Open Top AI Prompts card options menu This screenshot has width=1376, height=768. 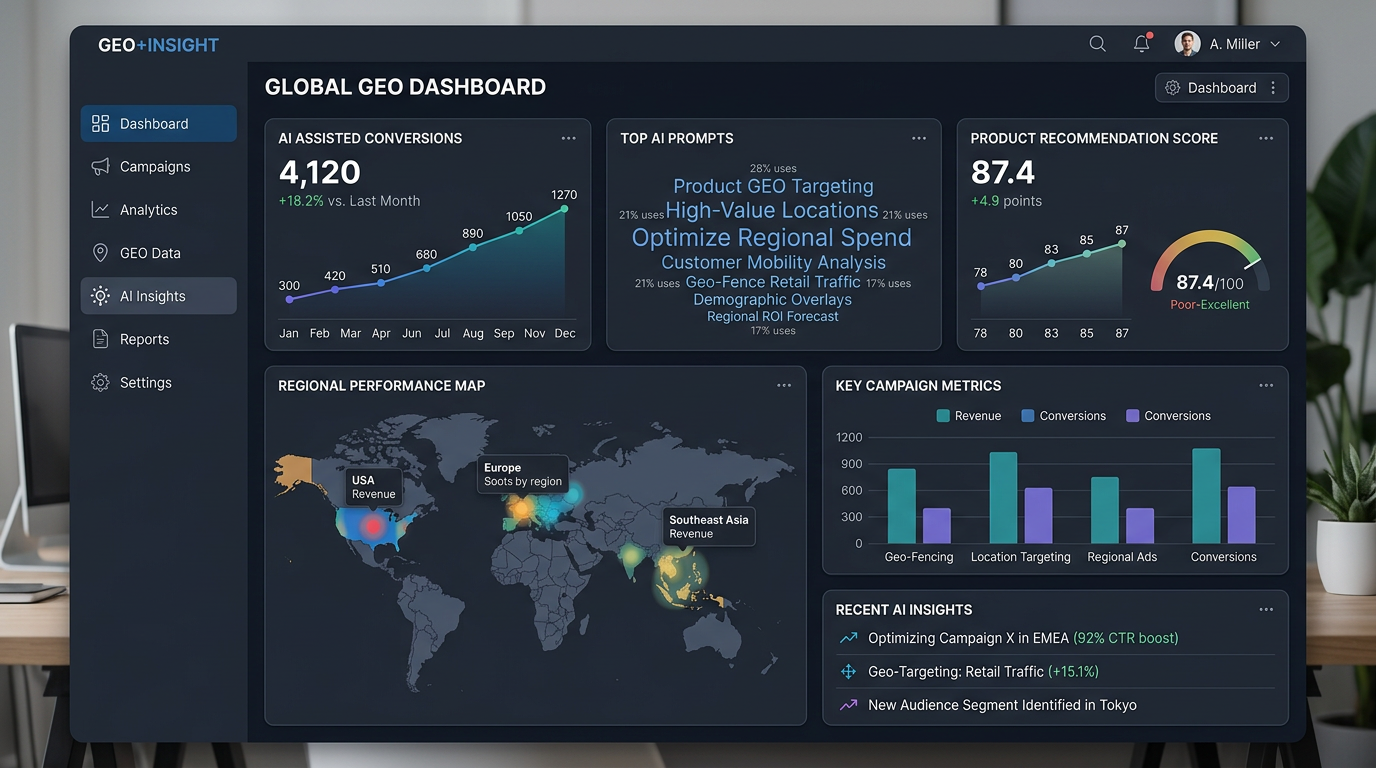919,138
